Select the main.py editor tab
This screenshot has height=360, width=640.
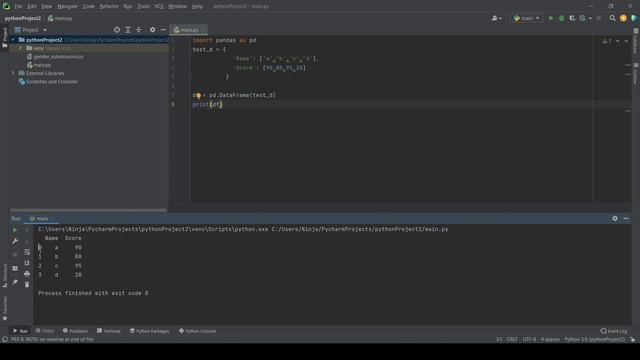coord(189,30)
